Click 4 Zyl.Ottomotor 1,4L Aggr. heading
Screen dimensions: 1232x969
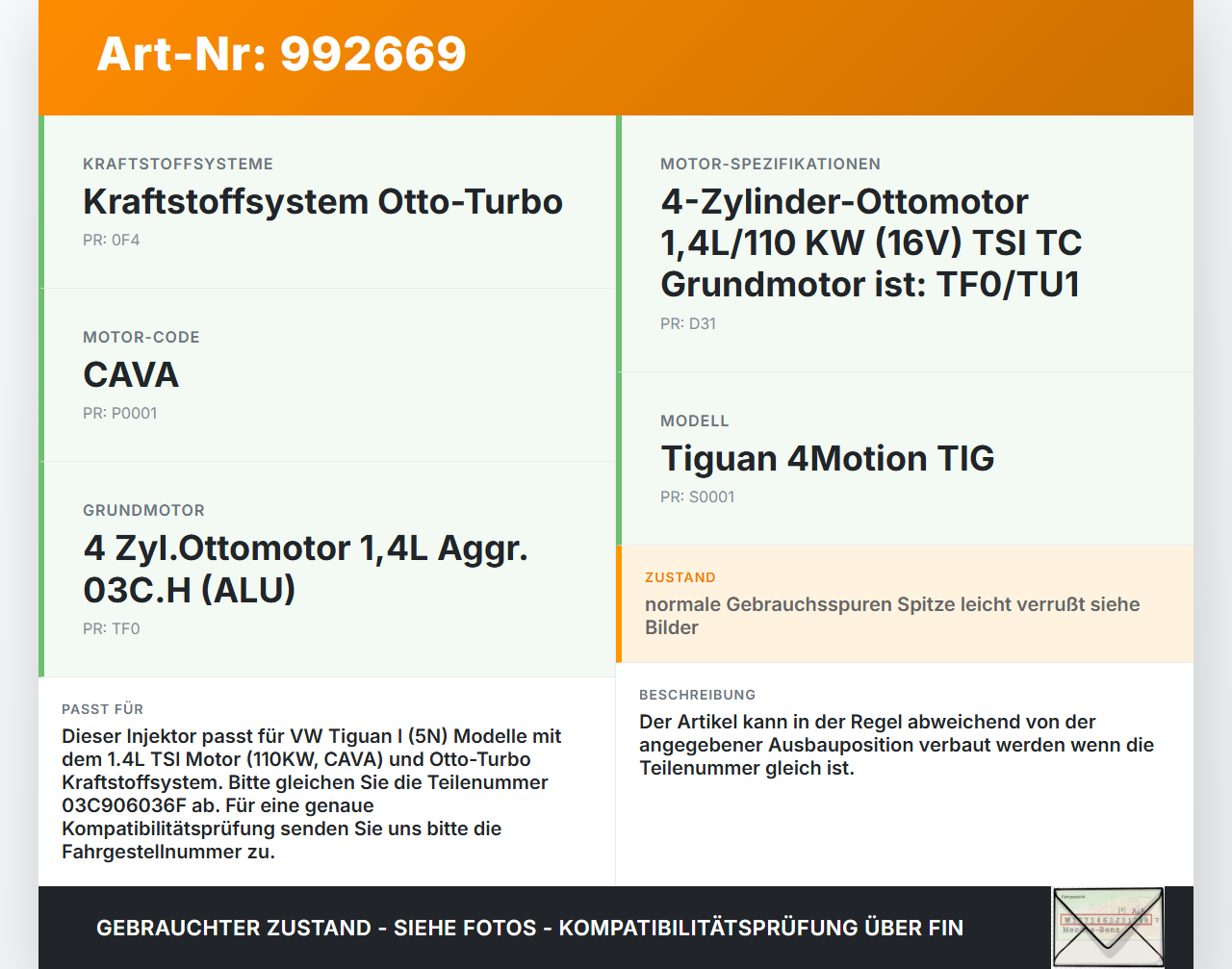point(306,569)
